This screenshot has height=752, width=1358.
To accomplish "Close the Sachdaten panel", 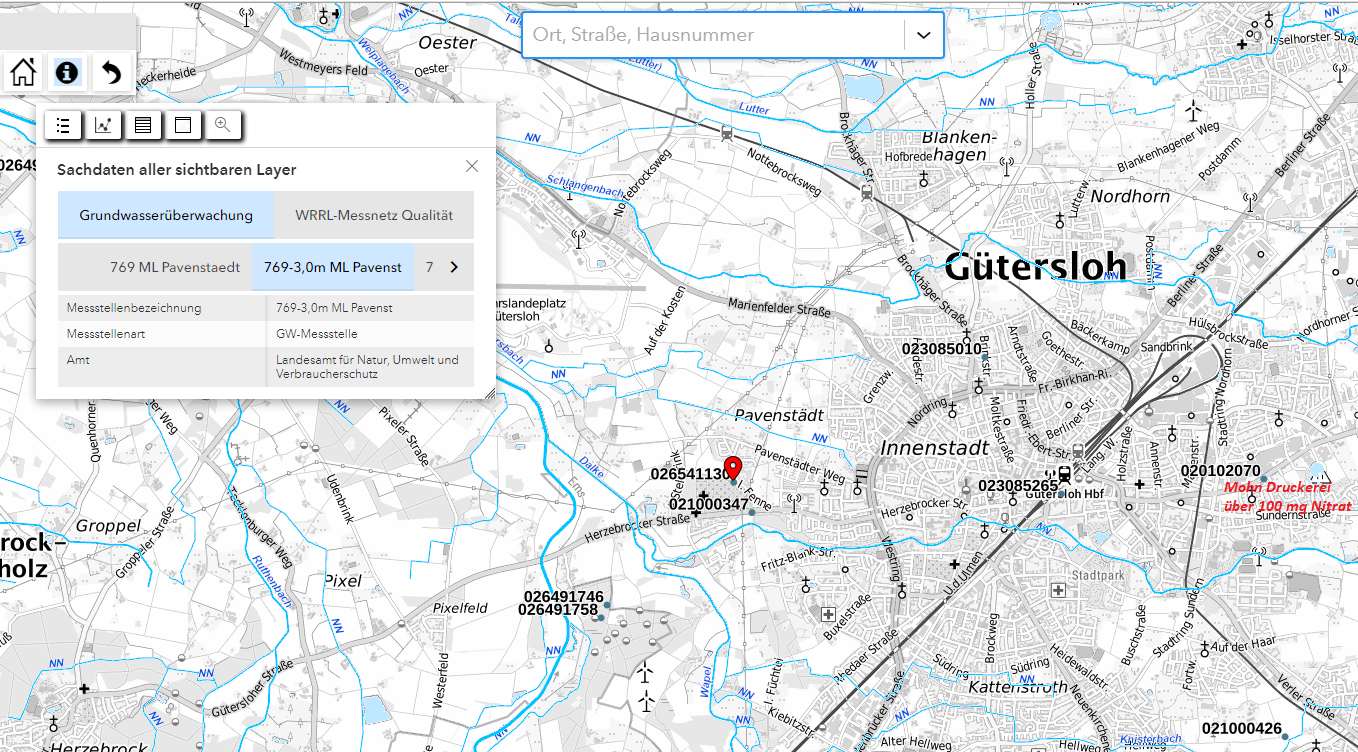I will tap(472, 166).
